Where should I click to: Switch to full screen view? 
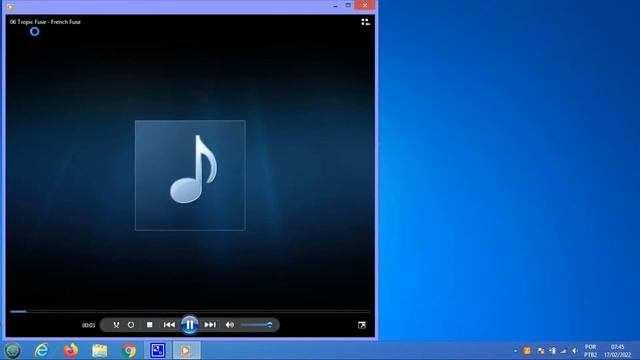pyautogui.click(x=362, y=325)
